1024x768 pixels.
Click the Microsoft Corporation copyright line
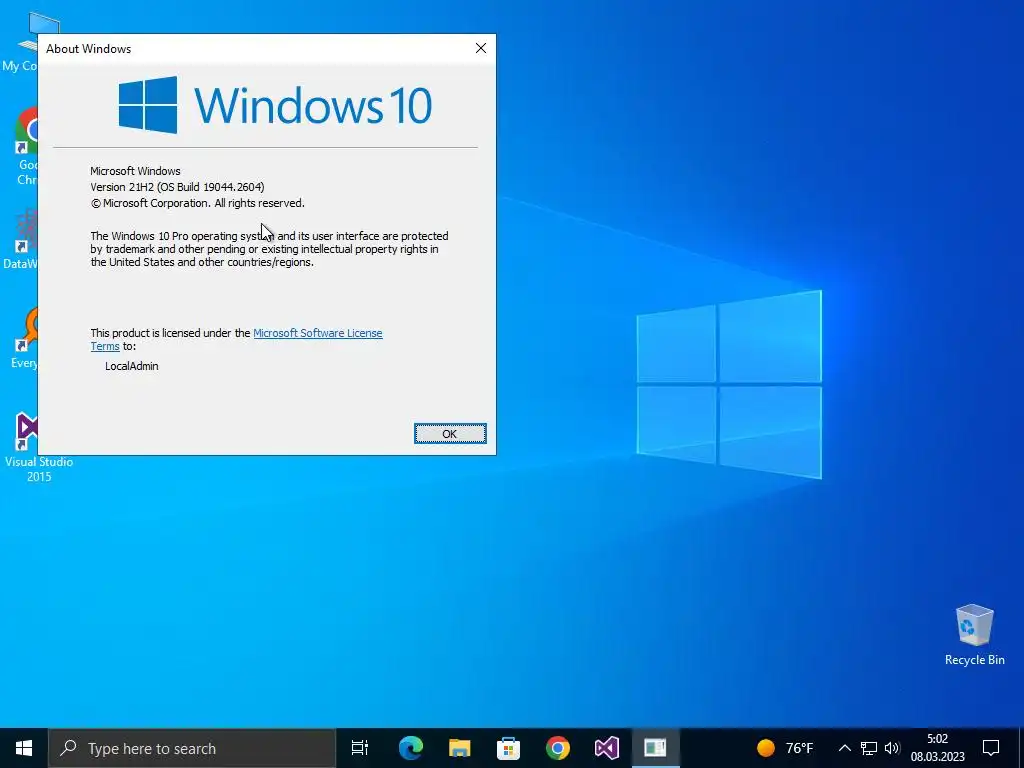pos(197,203)
